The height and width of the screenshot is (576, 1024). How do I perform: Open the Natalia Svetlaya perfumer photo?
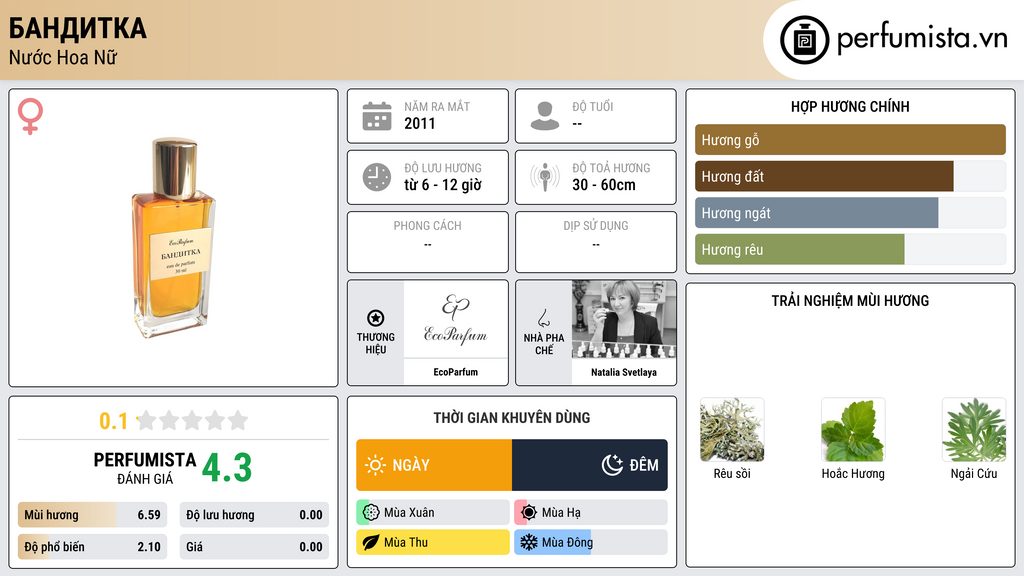pyautogui.click(x=624, y=320)
